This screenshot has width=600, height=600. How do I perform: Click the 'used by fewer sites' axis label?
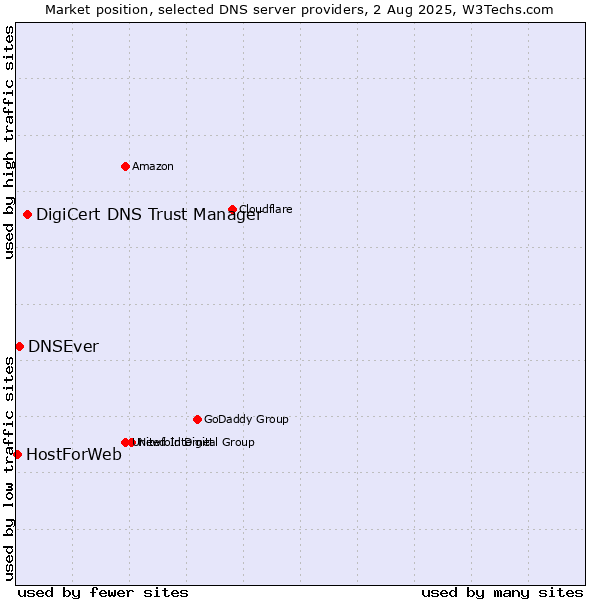[103, 593]
